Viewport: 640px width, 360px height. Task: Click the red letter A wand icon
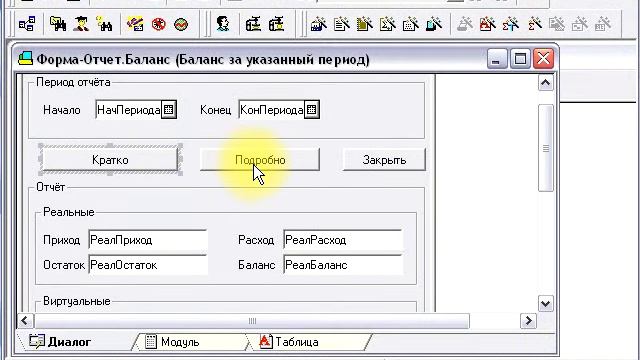click(487, 24)
